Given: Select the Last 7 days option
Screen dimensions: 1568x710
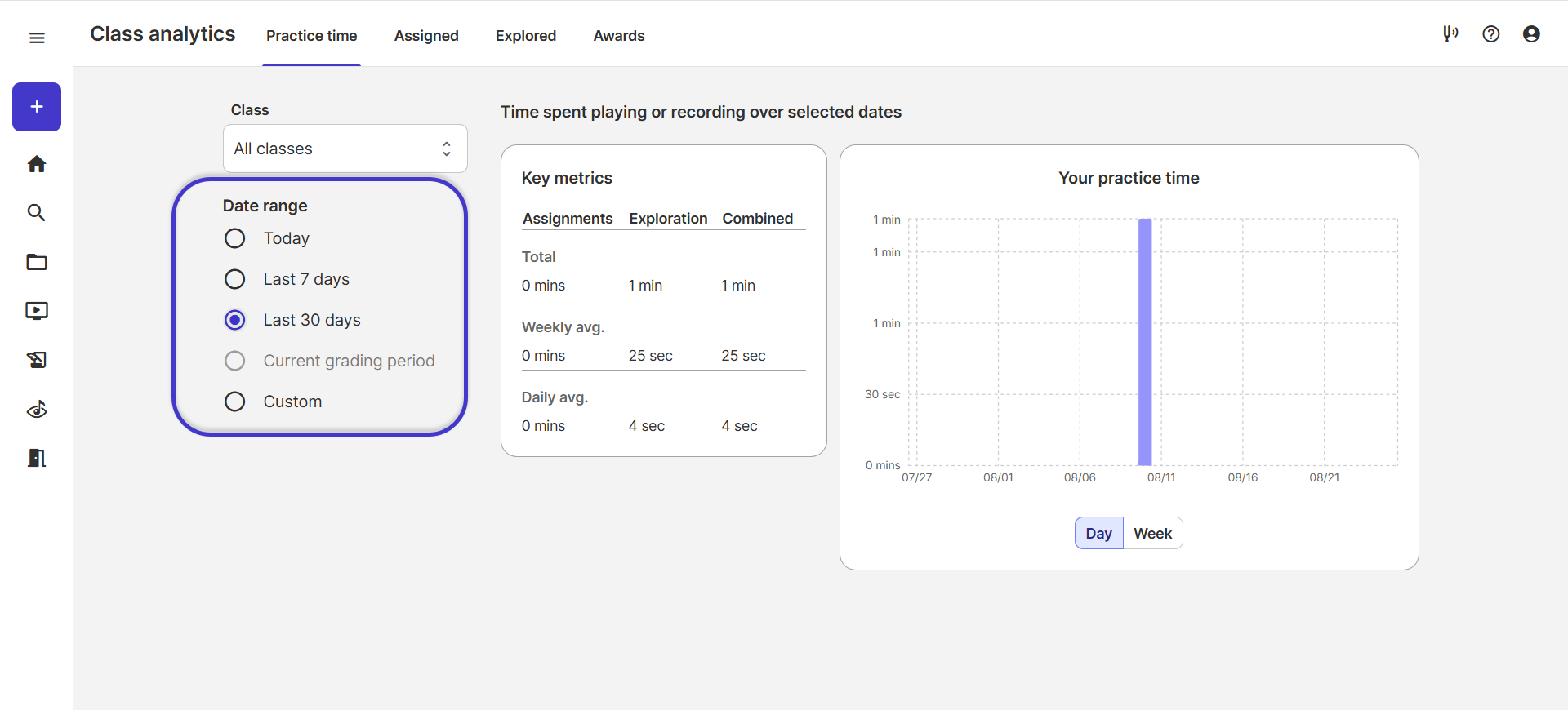Looking at the screenshot, I should [x=234, y=279].
